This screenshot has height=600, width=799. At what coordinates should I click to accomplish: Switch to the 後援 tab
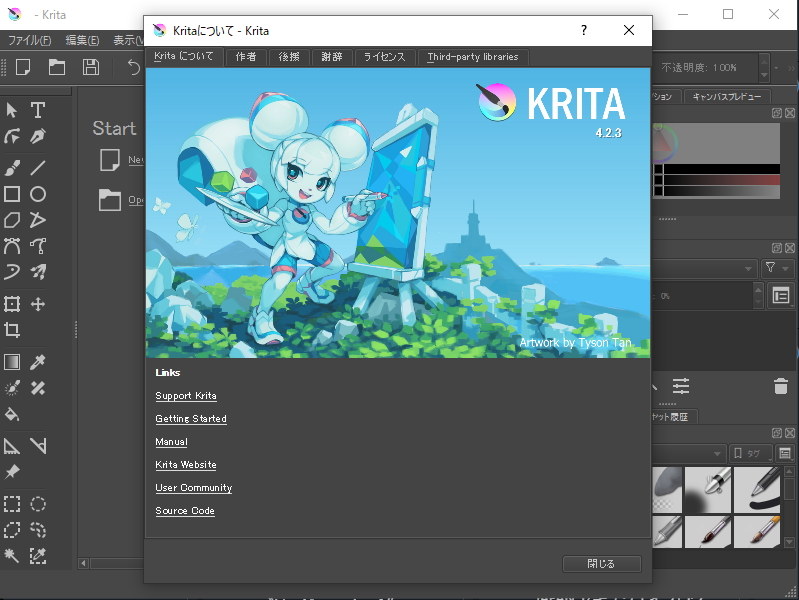tap(289, 57)
